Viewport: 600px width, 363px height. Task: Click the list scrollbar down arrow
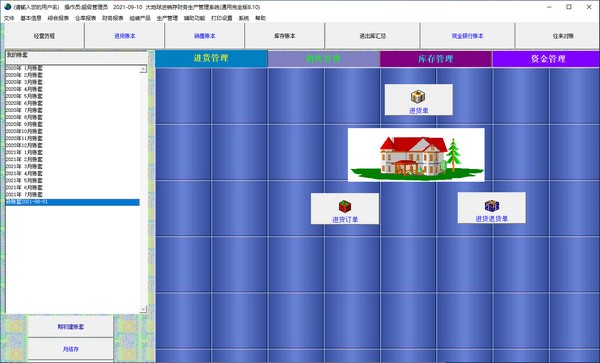point(143,309)
